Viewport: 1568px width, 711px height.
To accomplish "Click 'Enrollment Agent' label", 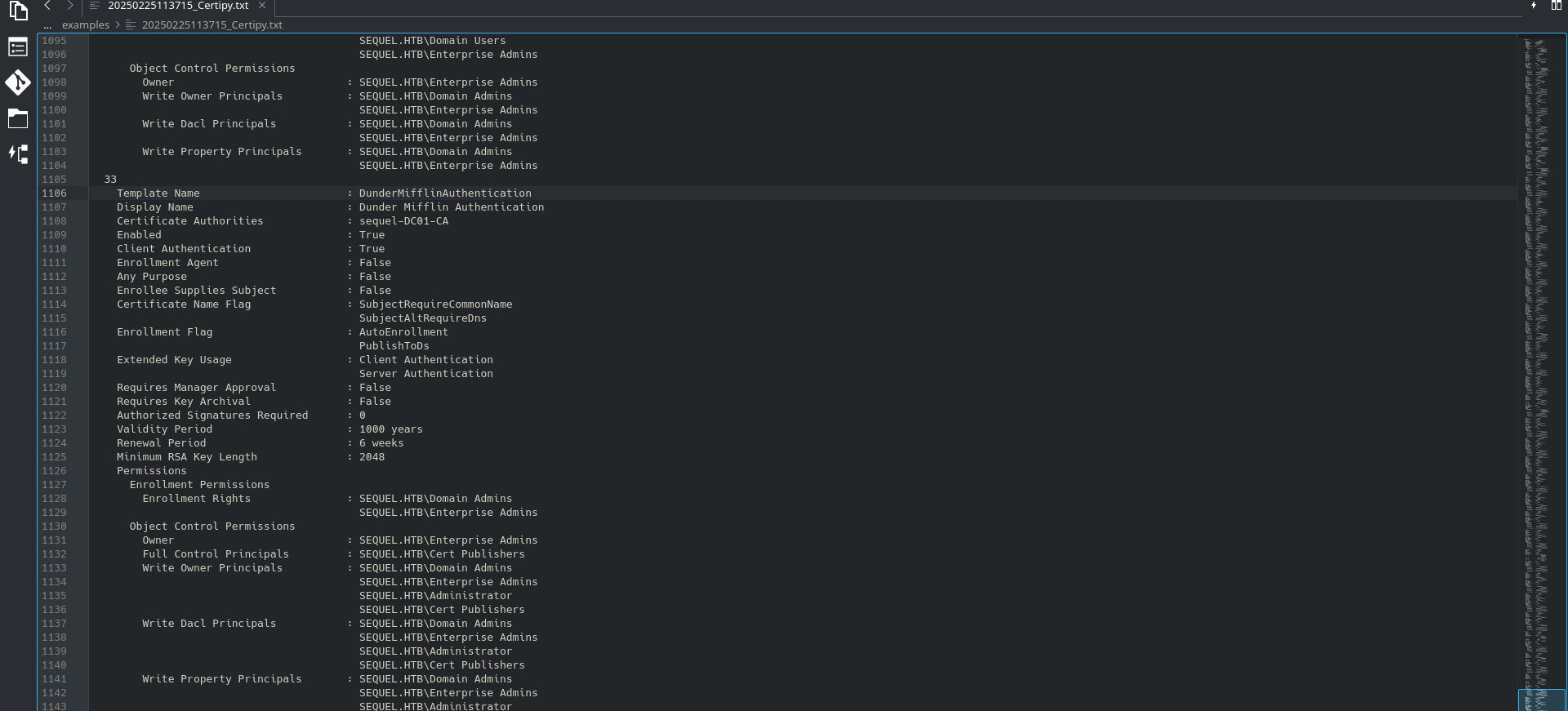I will 167,263.
